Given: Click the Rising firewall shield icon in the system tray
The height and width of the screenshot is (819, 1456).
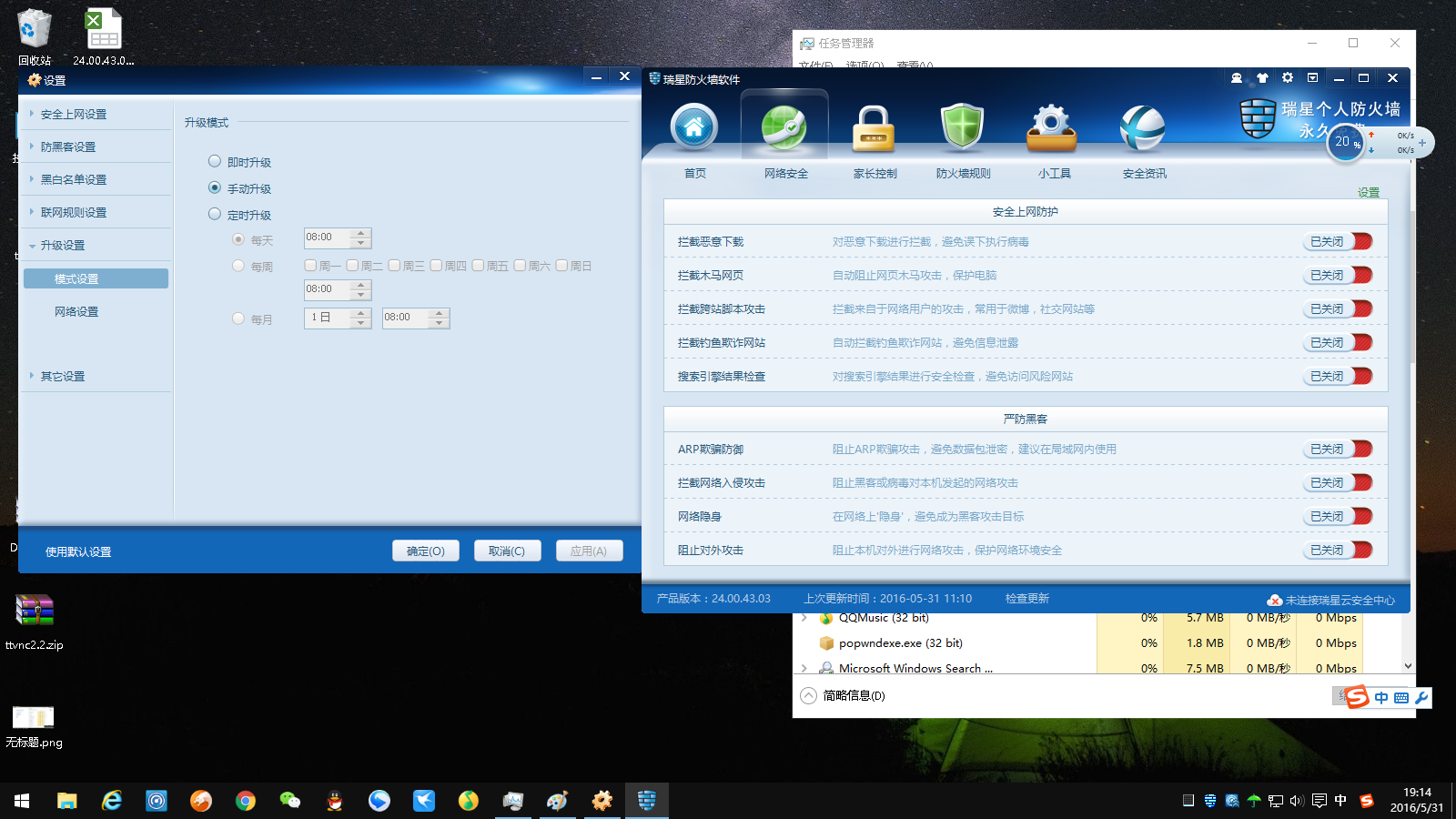Looking at the screenshot, I should pos(1210,801).
